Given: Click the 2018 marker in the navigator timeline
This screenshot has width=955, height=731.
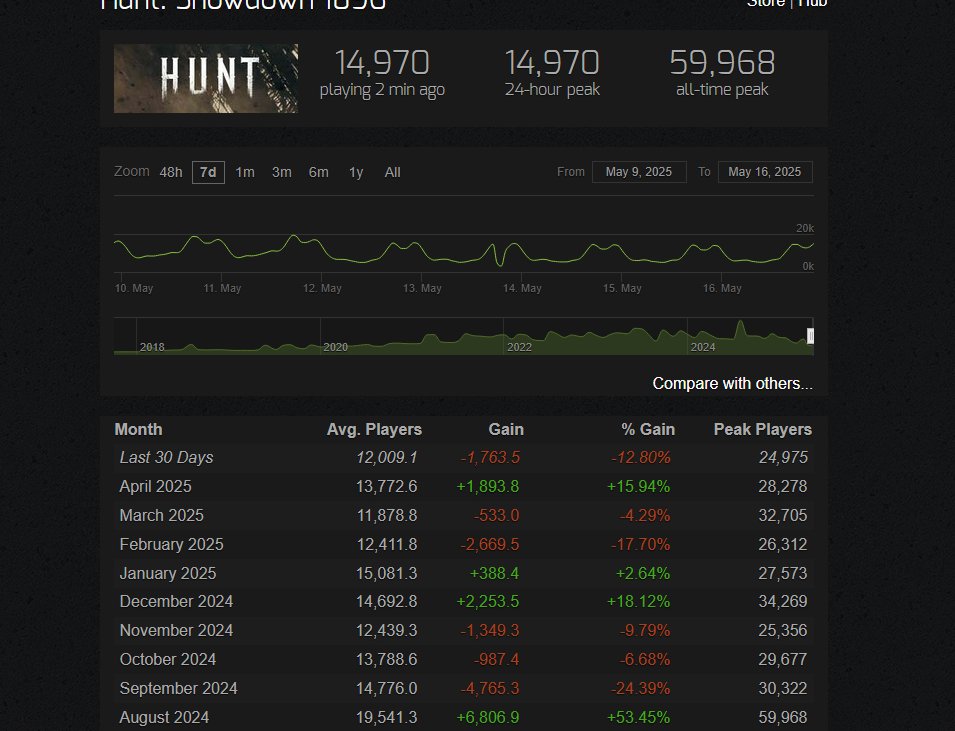Looking at the screenshot, I should click(152, 347).
